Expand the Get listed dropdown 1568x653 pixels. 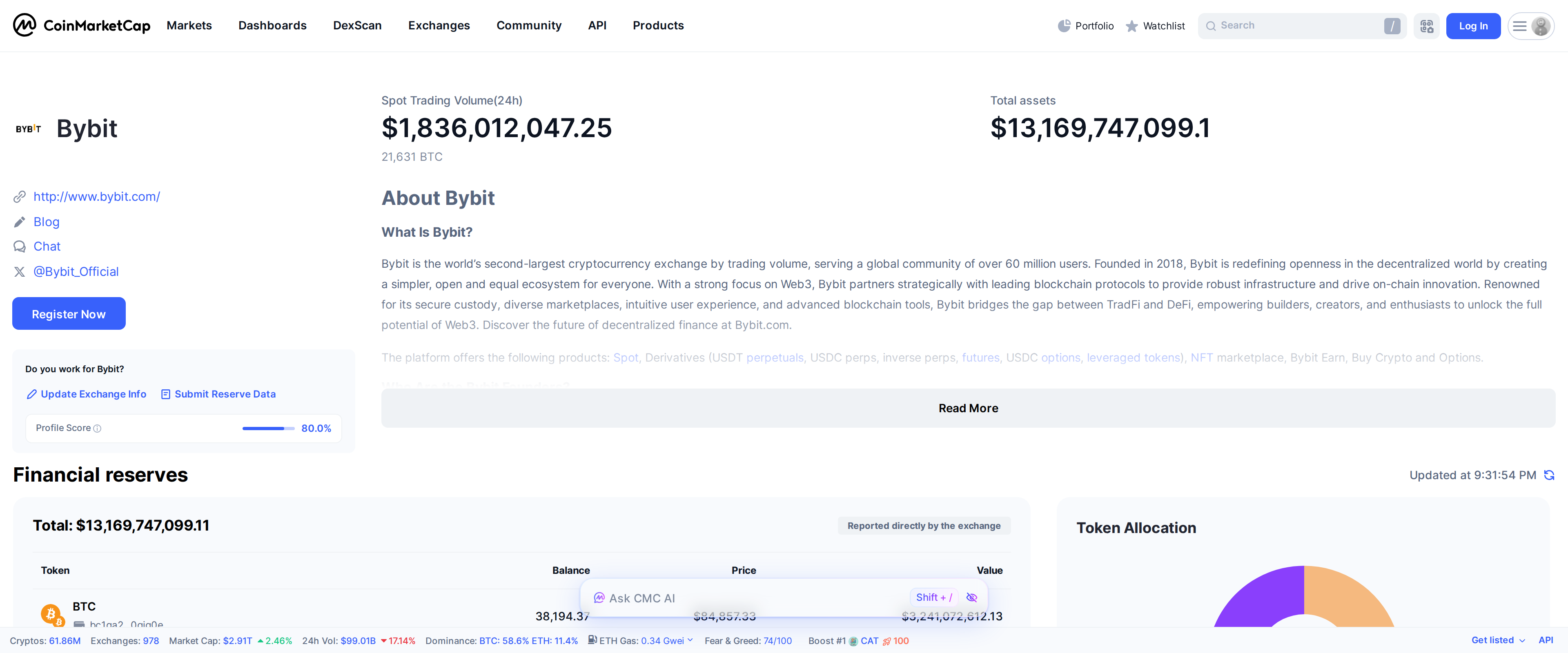(x=1522, y=640)
